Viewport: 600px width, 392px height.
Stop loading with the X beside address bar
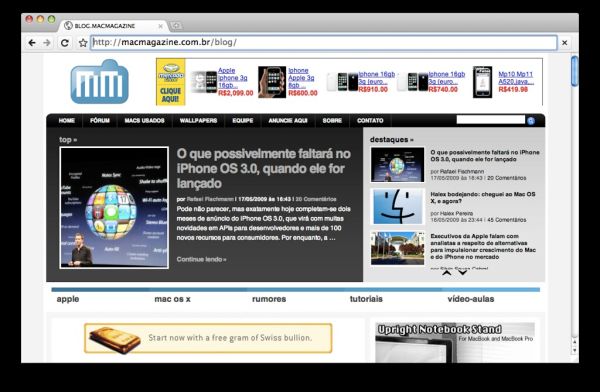[564, 43]
